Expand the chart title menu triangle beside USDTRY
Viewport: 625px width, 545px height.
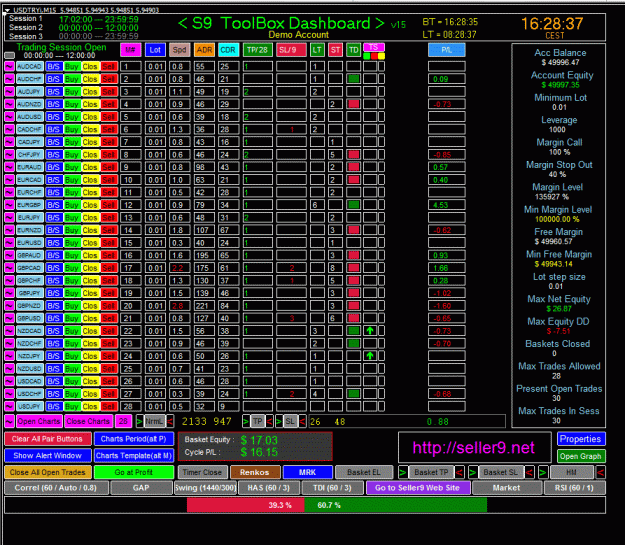click(x=7, y=10)
